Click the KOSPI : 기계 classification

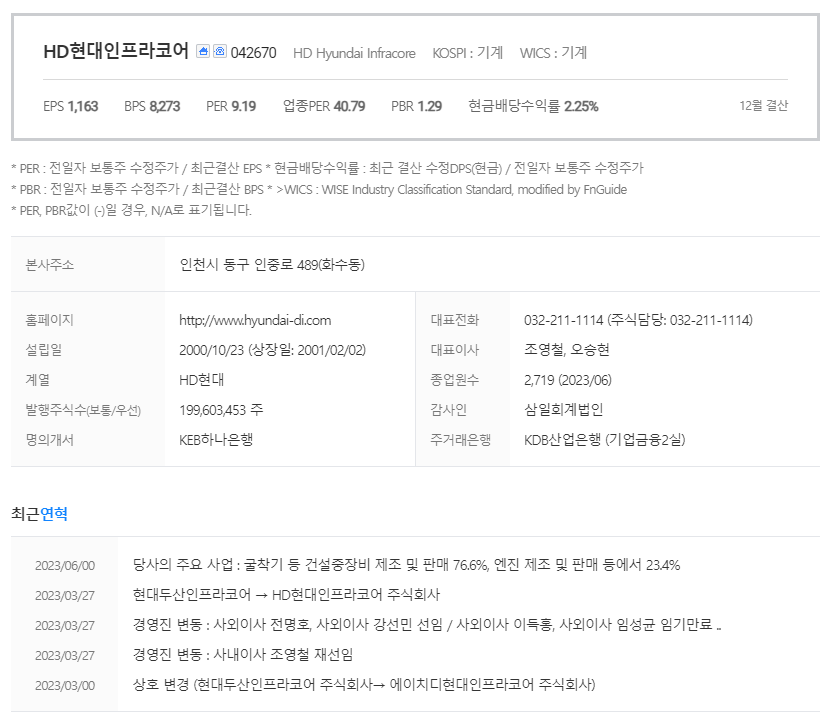(467, 53)
